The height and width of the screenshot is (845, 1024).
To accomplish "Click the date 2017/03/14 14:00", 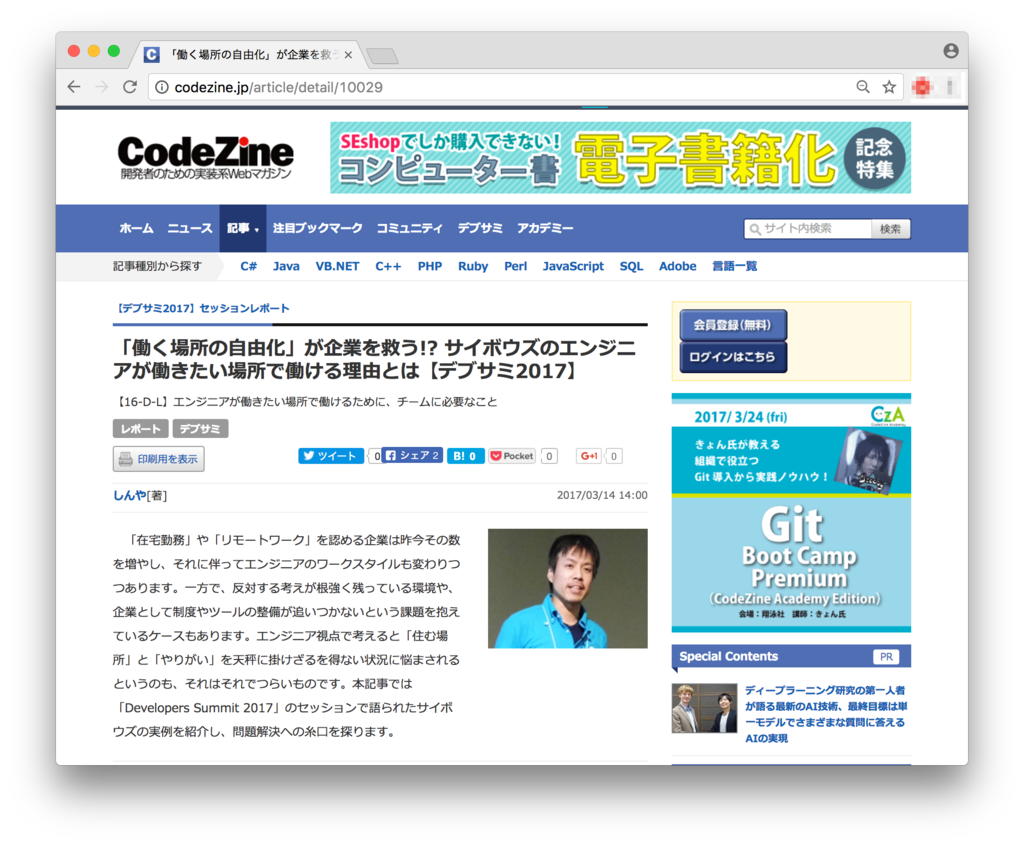I will coord(601,495).
